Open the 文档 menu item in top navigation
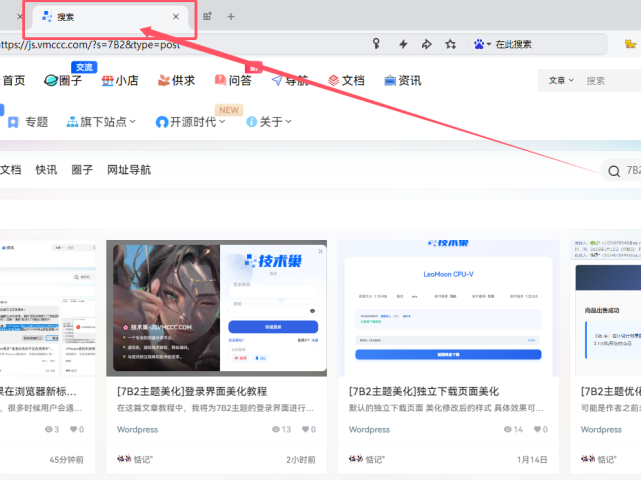 (346, 81)
